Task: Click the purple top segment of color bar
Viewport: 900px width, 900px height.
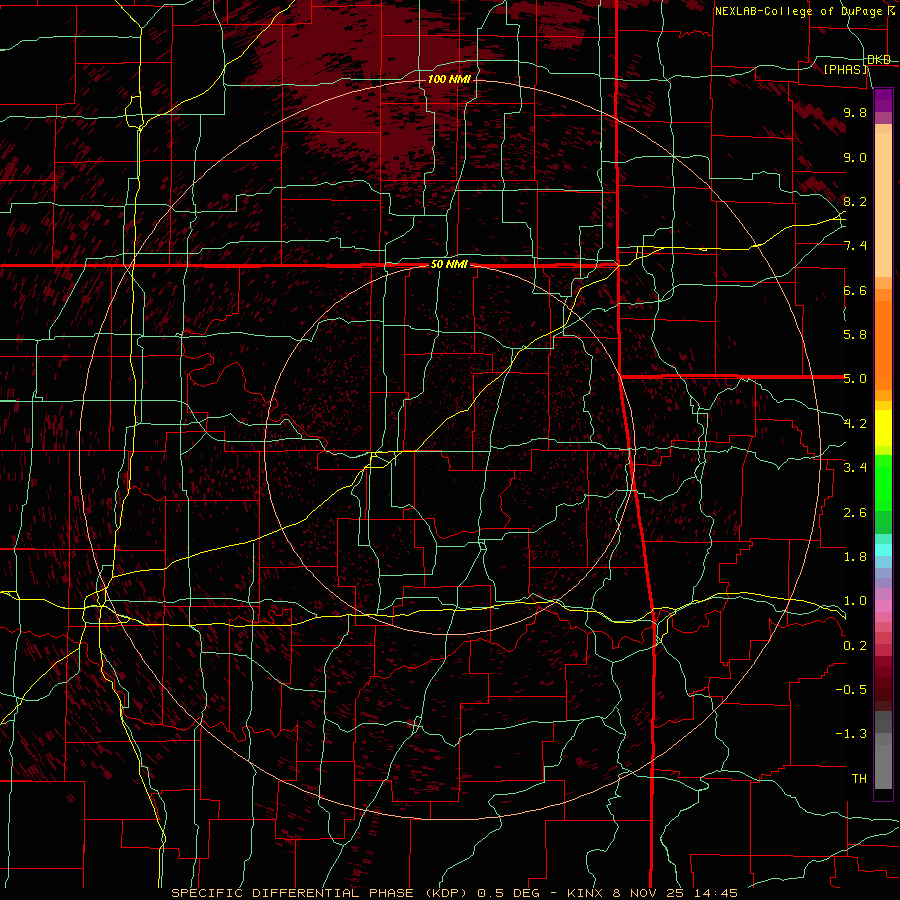Action: 883,100
